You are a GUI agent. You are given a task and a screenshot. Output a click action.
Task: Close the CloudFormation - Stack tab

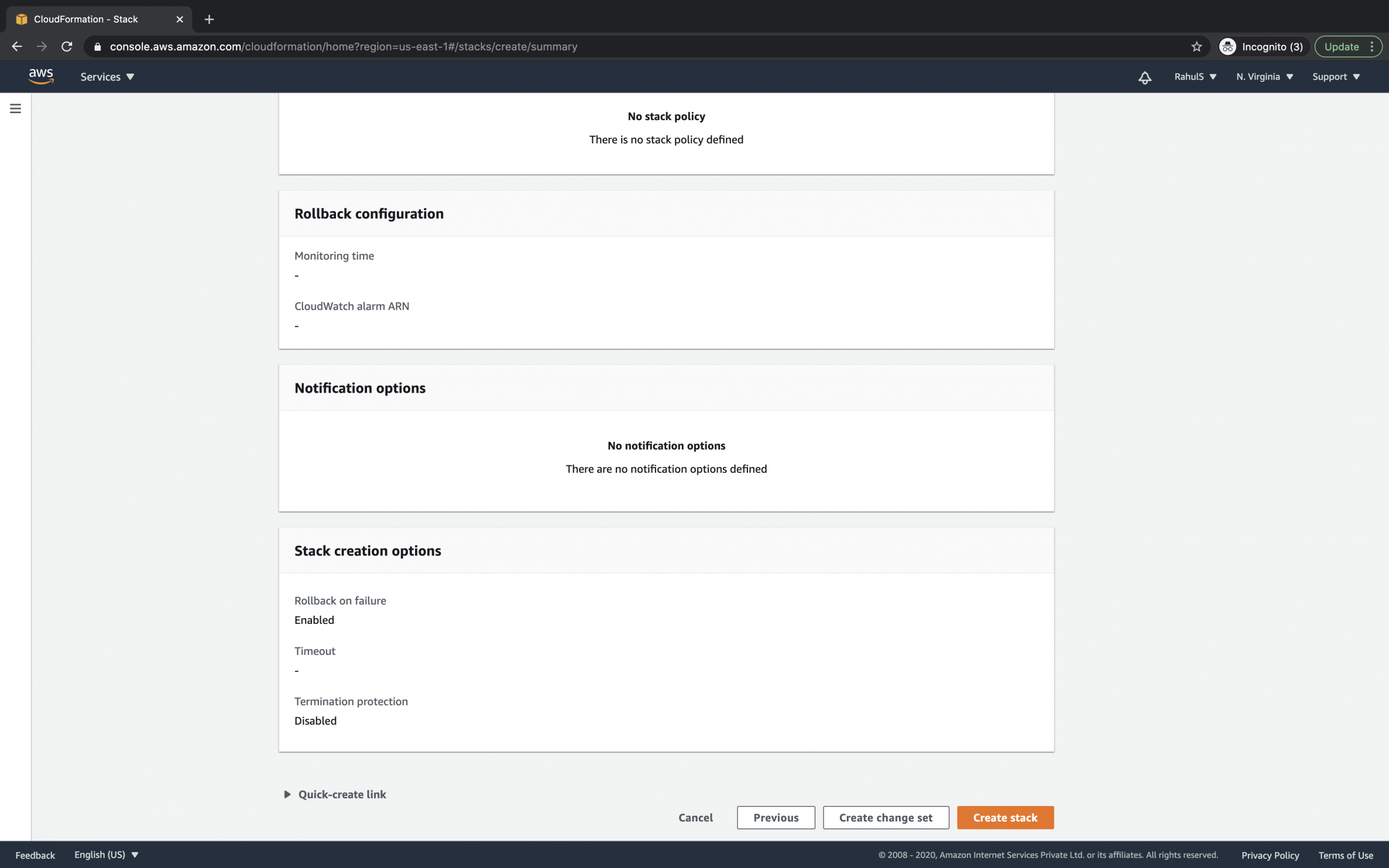point(180,20)
